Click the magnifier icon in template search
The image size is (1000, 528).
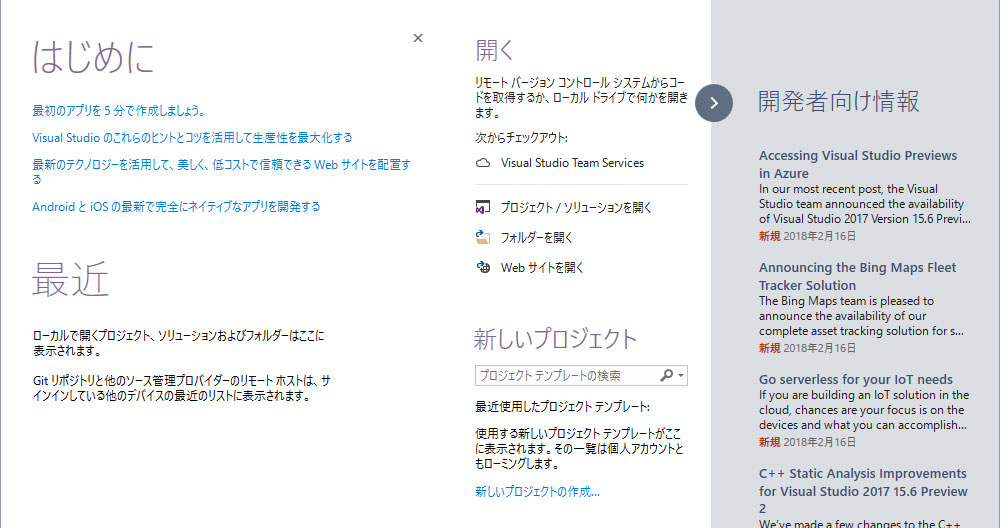coord(666,376)
